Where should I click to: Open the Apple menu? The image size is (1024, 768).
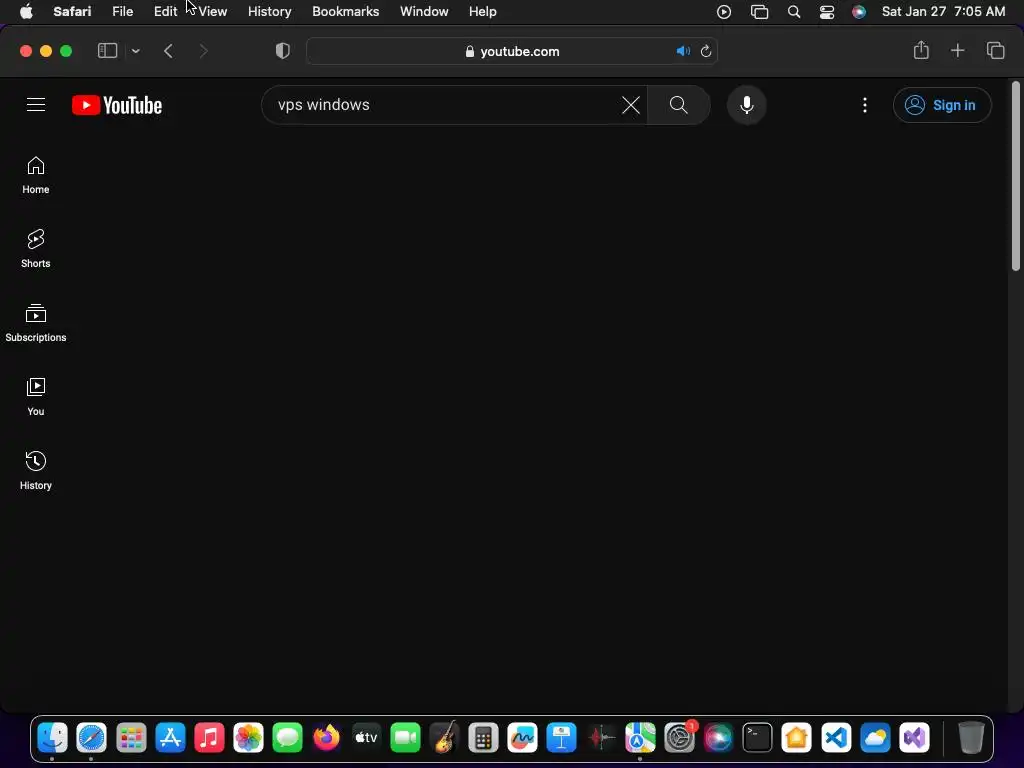[26, 12]
